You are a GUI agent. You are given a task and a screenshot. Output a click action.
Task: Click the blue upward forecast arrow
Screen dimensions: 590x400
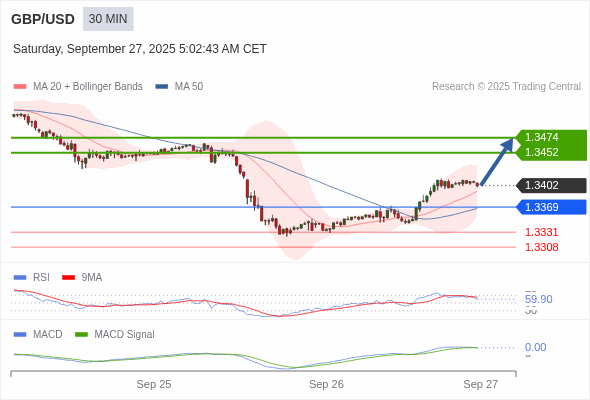(497, 162)
